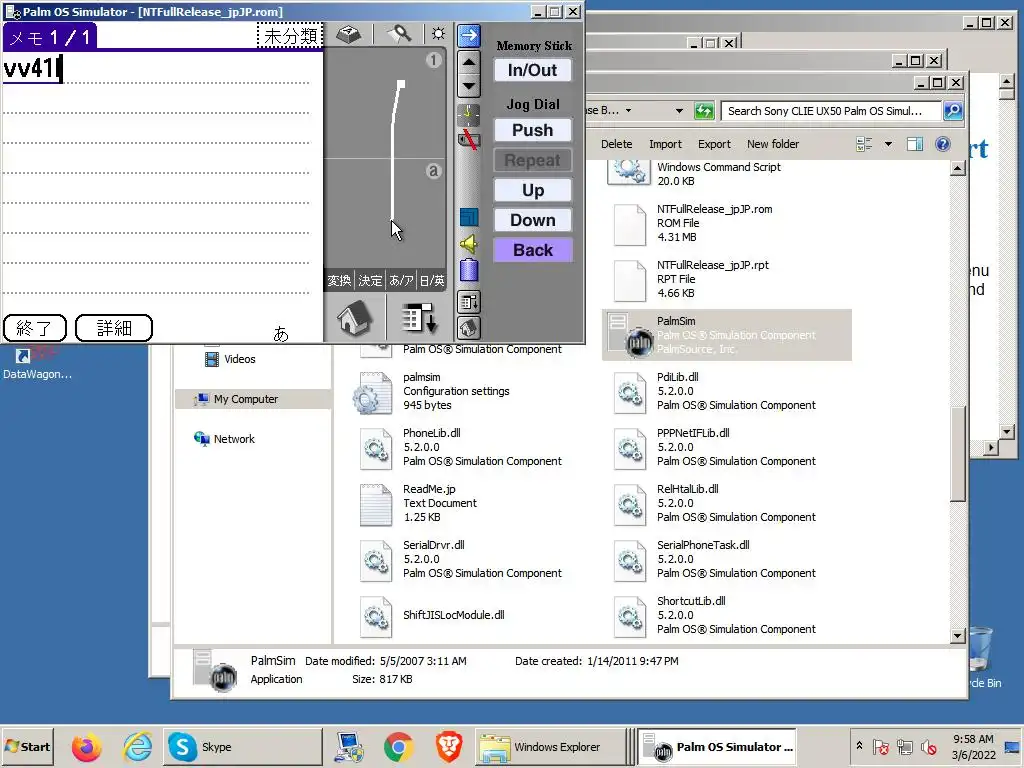
Task: Switch to the Windows Explorer taskbar button
Action: pos(551,746)
